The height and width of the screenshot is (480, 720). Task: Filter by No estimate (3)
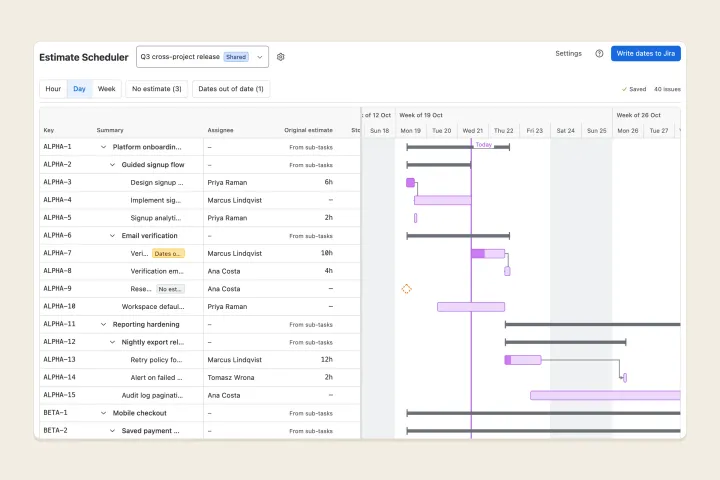click(157, 89)
